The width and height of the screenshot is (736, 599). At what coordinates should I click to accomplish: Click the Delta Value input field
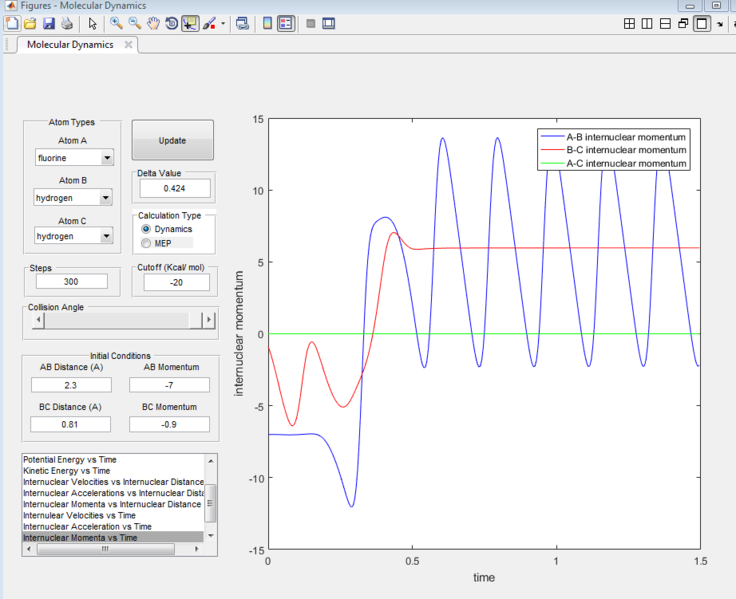click(x=175, y=188)
